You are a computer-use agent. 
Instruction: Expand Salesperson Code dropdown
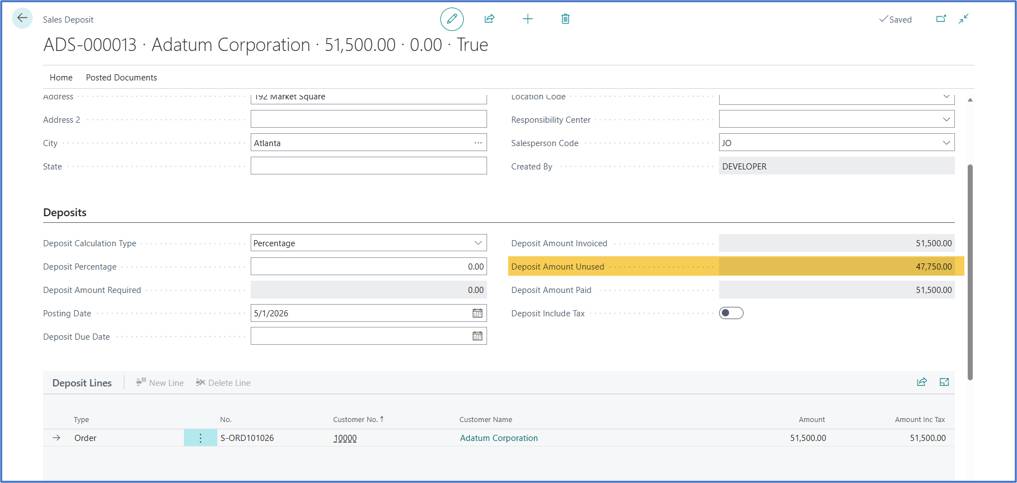pyautogui.click(x=946, y=143)
